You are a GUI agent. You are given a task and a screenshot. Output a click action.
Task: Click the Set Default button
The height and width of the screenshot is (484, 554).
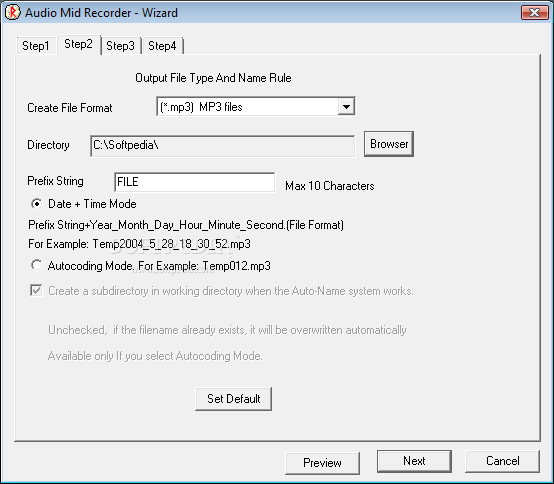234,399
